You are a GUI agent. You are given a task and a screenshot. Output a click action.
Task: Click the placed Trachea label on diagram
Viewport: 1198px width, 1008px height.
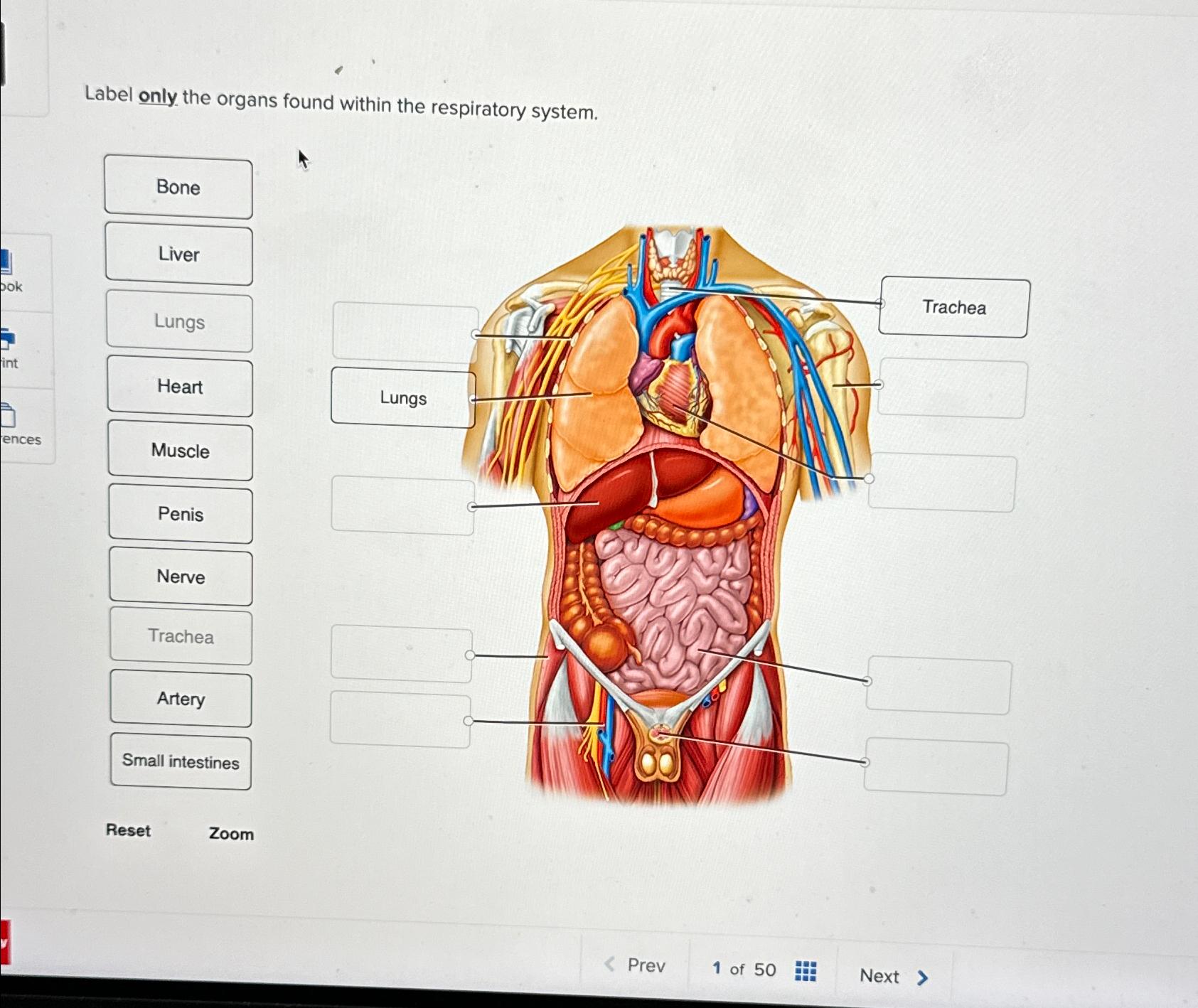click(x=954, y=307)
